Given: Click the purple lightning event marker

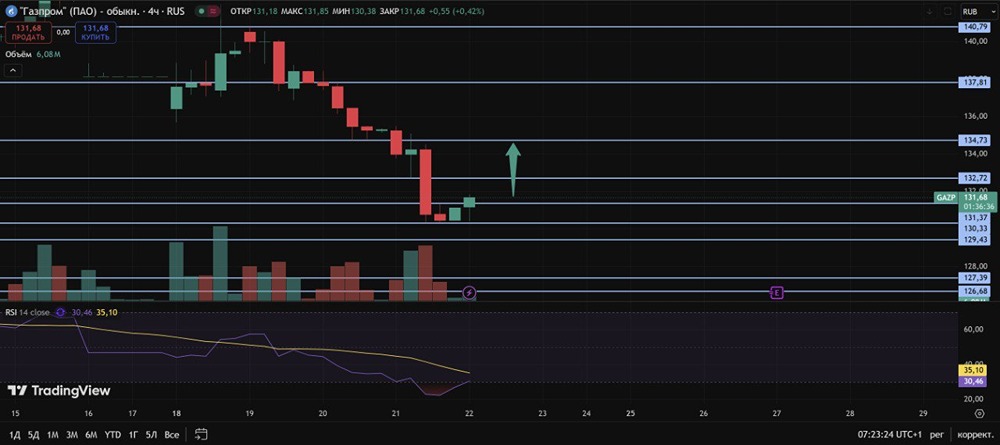Looking at the screenshot, I should click(x=469, y=293).
